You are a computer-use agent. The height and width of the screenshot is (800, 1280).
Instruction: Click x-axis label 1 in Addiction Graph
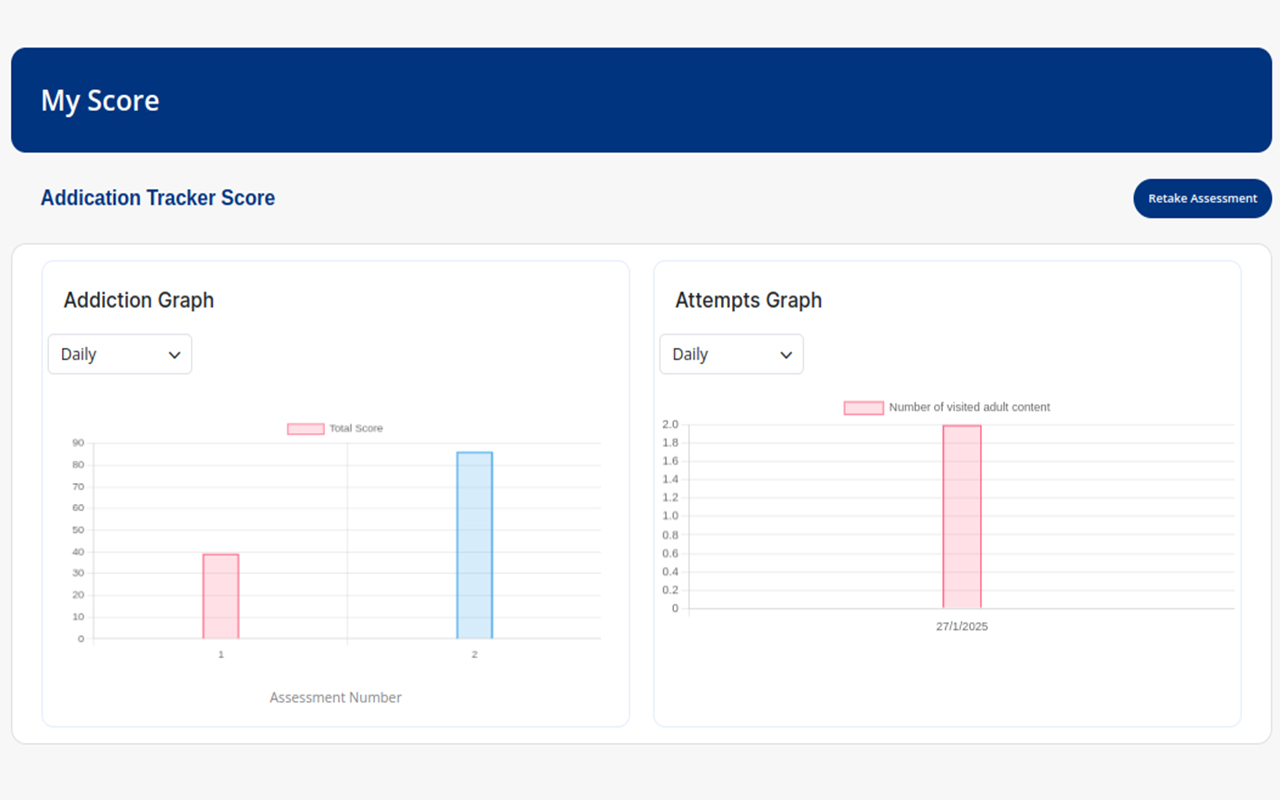point(221,655)
